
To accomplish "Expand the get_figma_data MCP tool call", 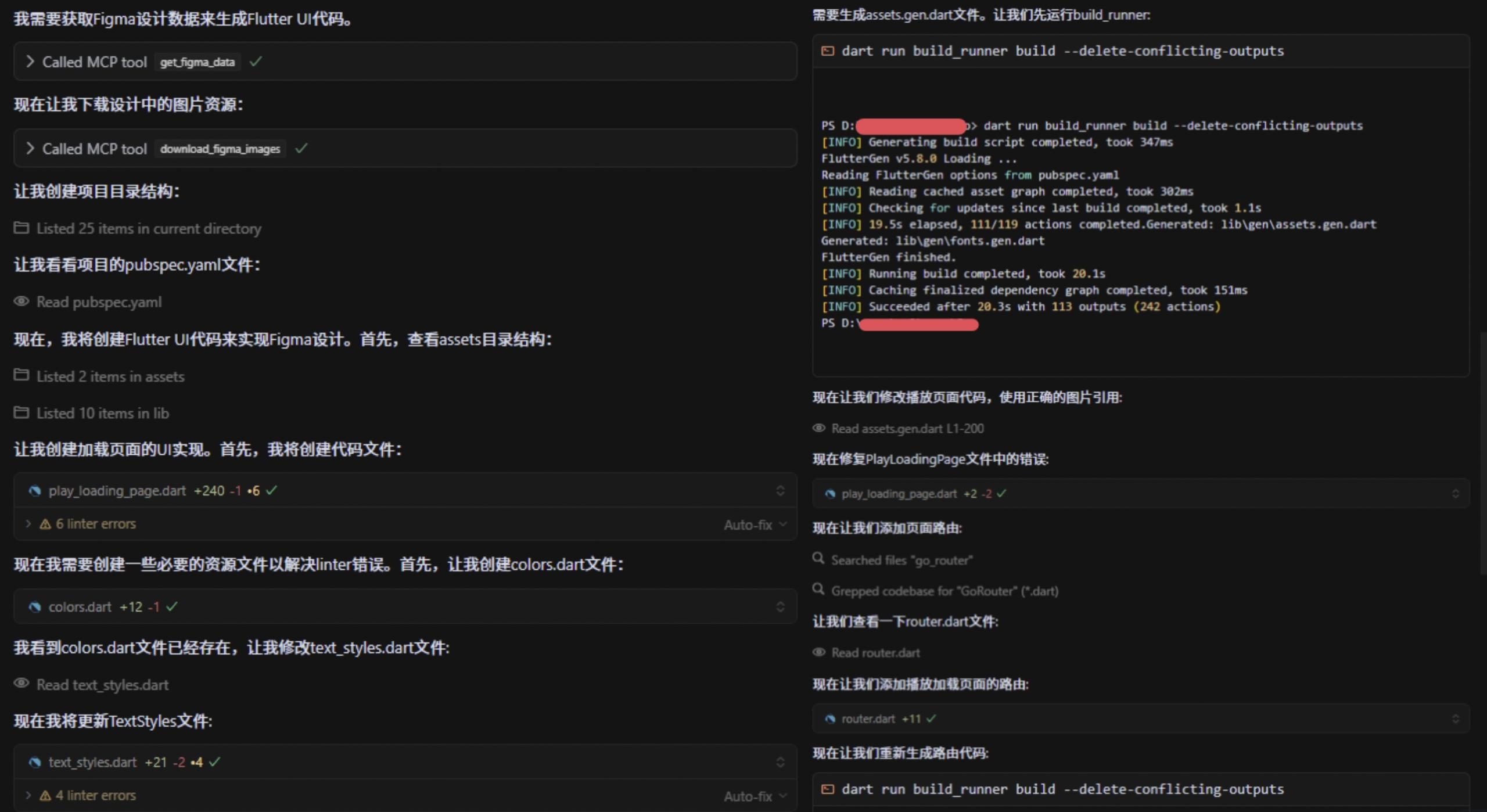I will click(x=30, y=62).
